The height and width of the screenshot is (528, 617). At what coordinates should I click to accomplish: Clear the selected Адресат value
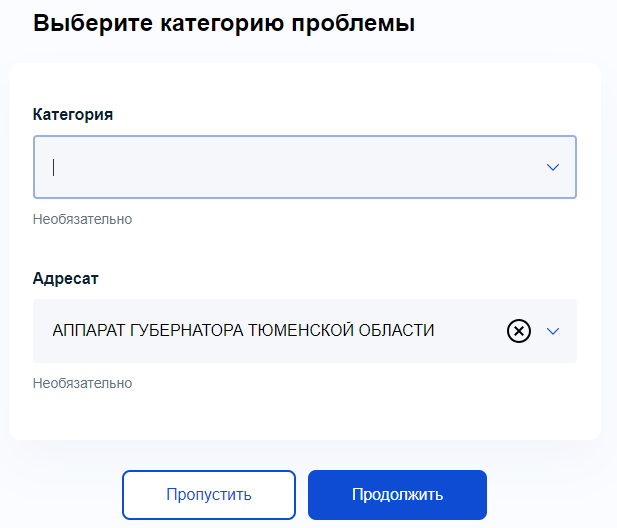tap(519, 331)
